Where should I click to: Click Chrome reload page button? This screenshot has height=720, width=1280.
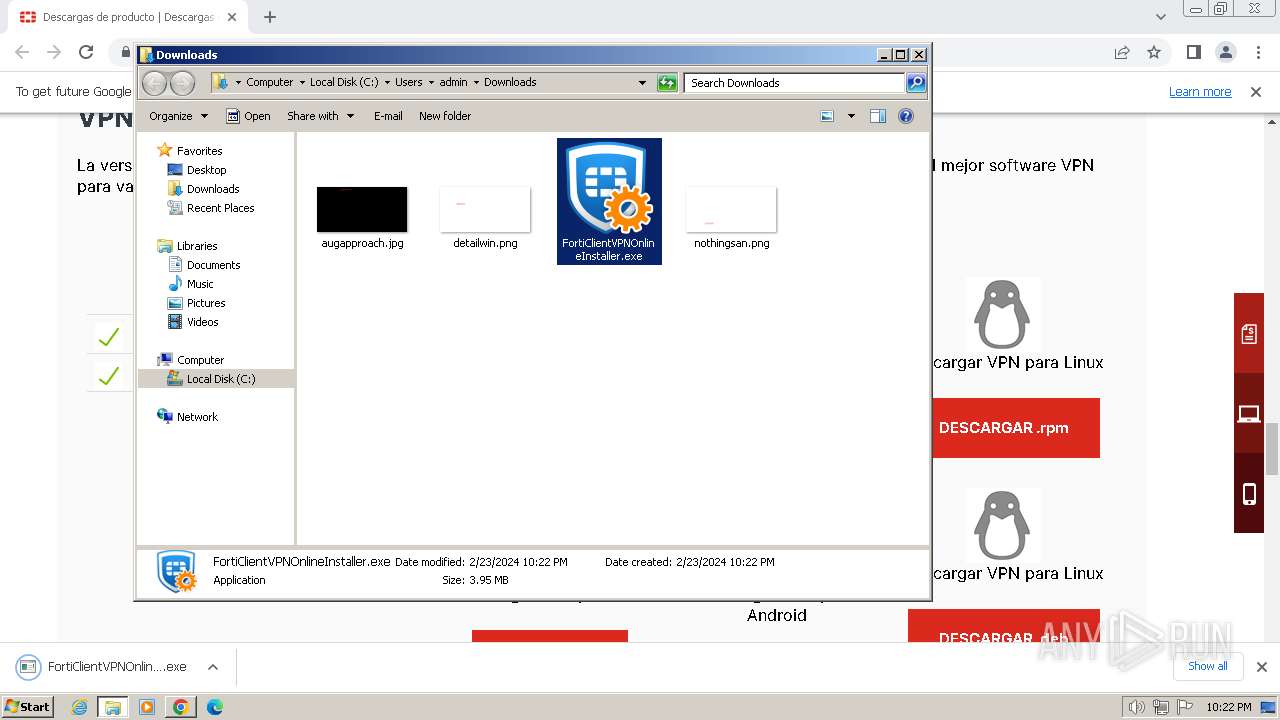click(86, 53)
